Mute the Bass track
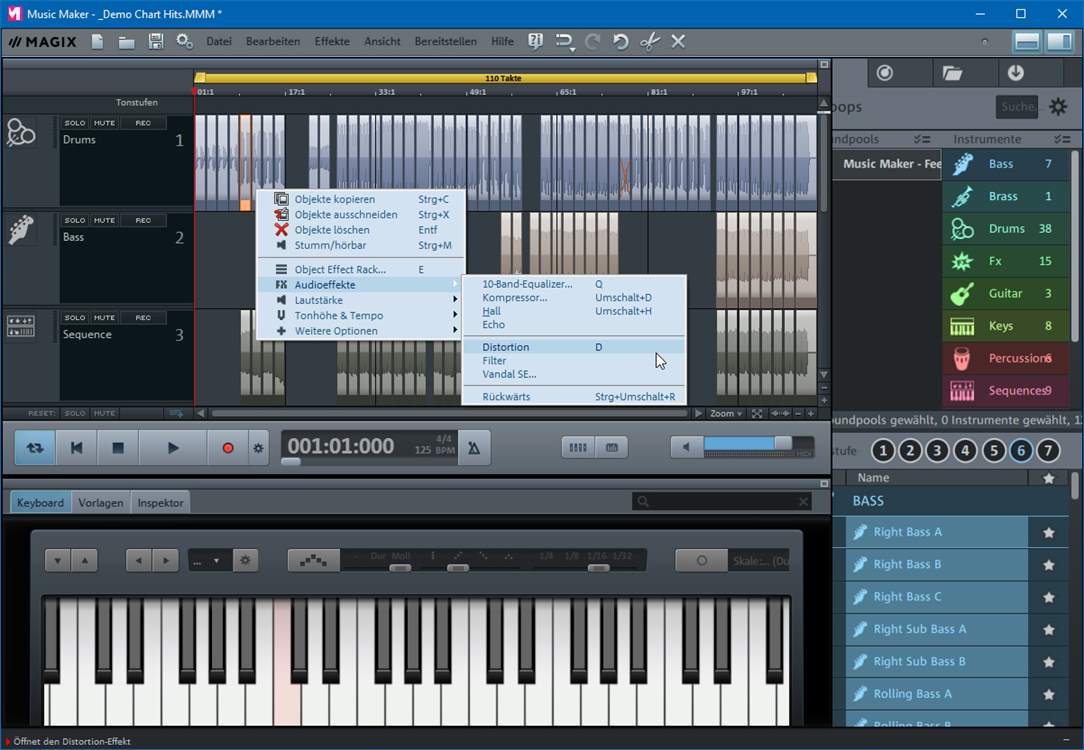1084x750 pixels. [104, 221]
